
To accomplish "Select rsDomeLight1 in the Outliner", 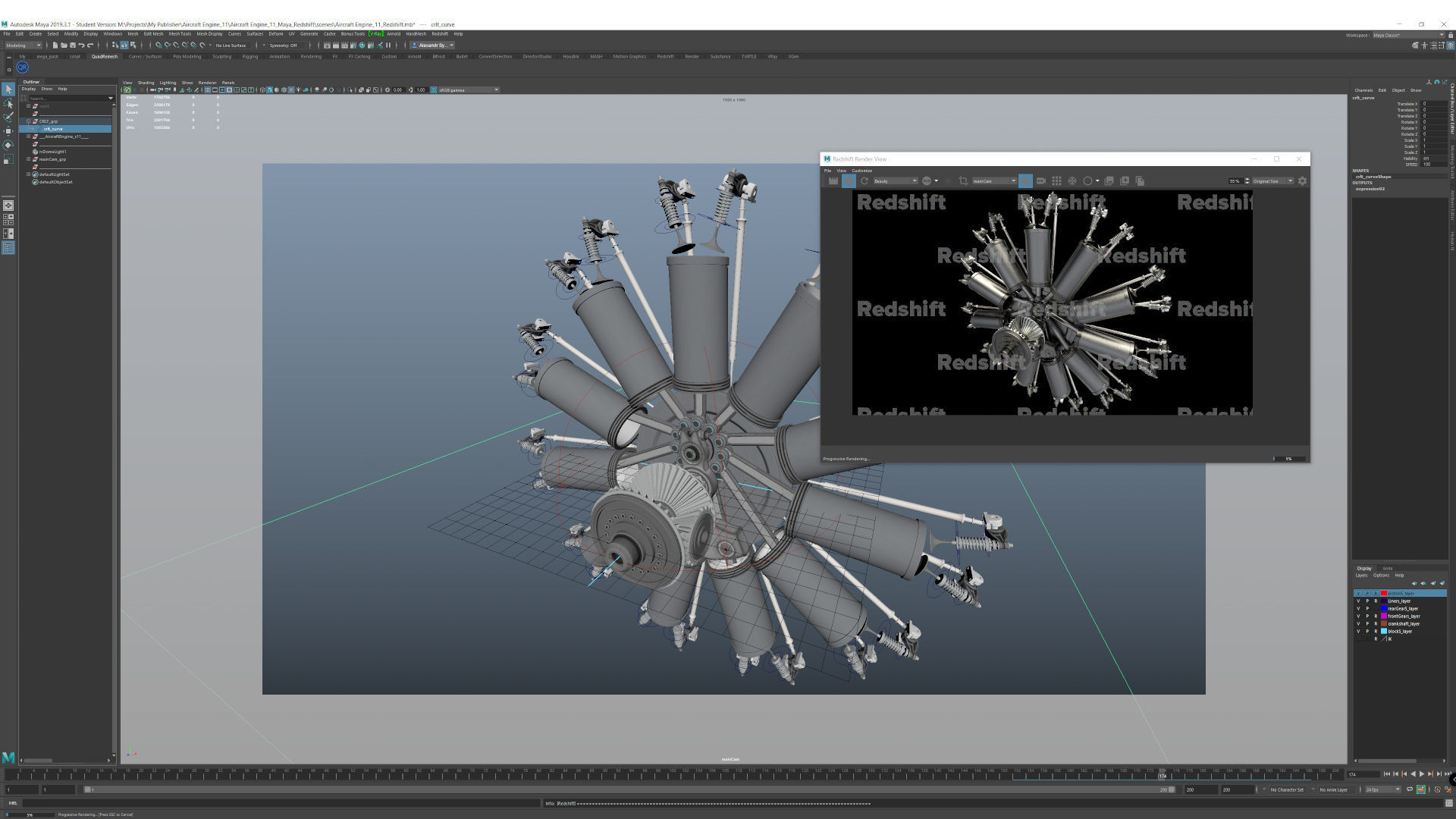I will [52, 152].
